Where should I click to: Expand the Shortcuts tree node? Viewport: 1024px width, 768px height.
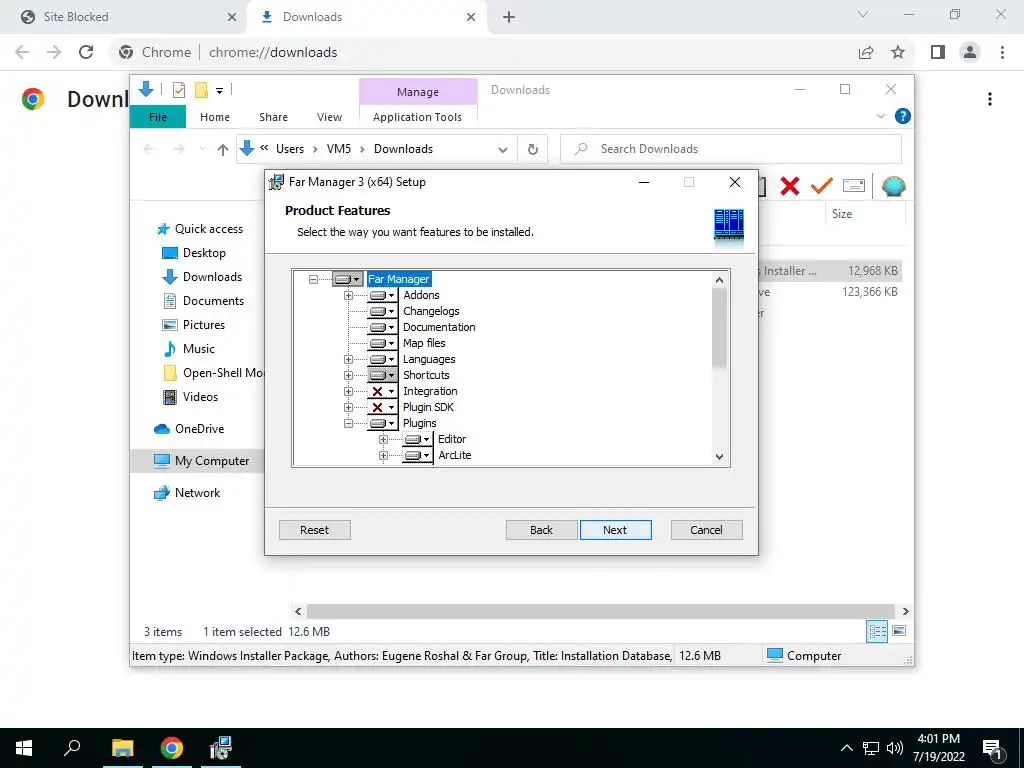[348, 376]
